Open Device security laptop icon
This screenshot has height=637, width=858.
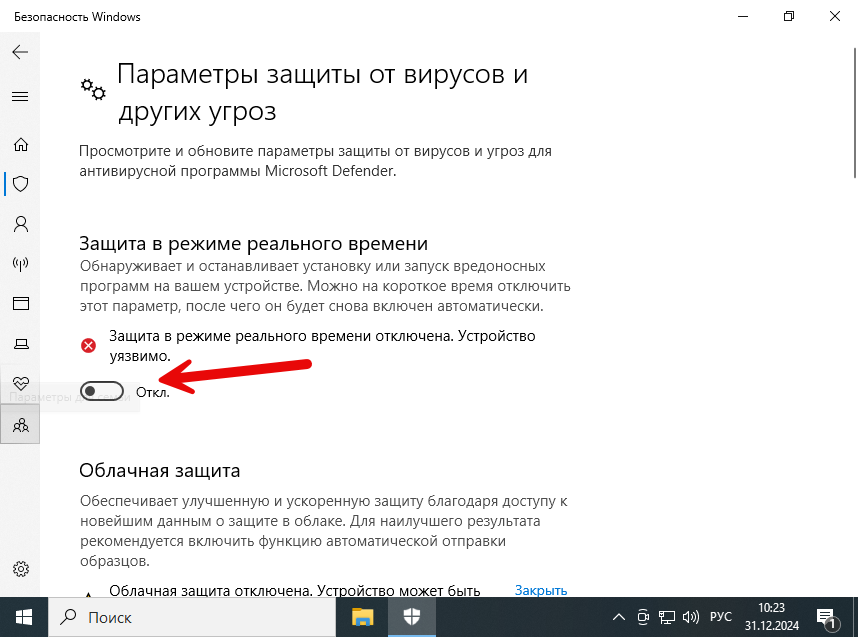click(20, 344)
